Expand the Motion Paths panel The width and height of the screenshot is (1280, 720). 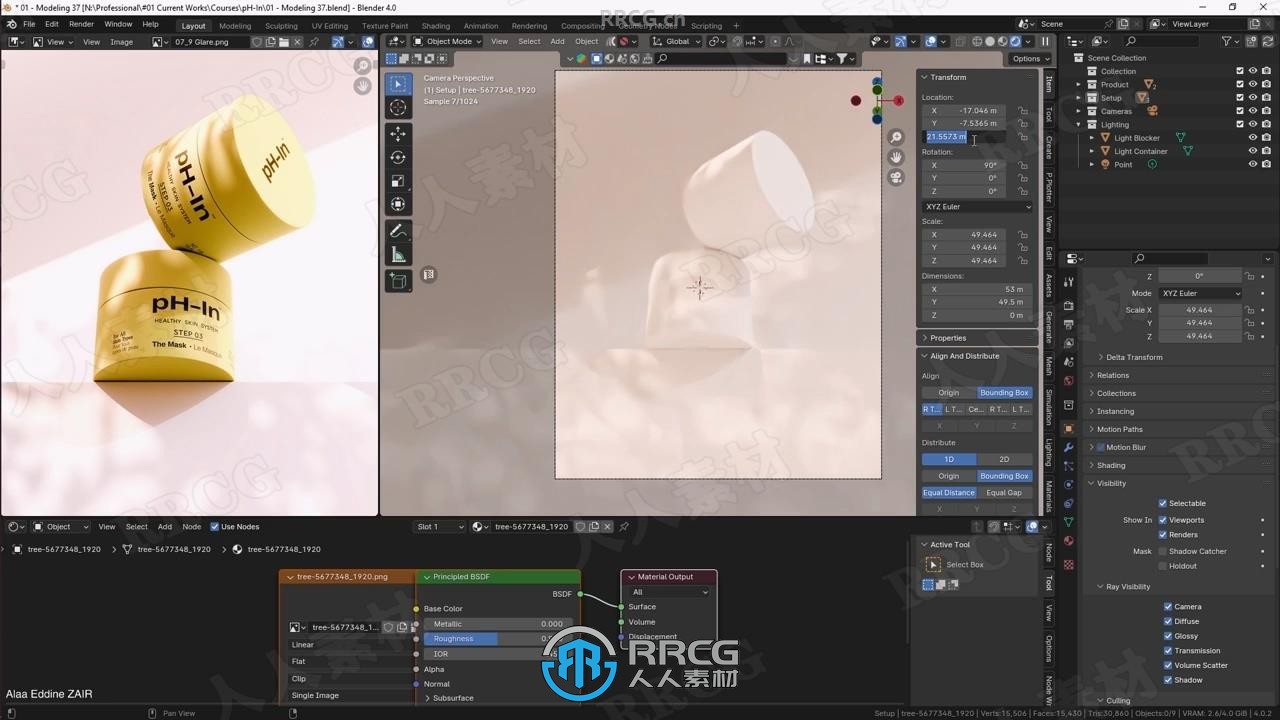pos(1119,429)
